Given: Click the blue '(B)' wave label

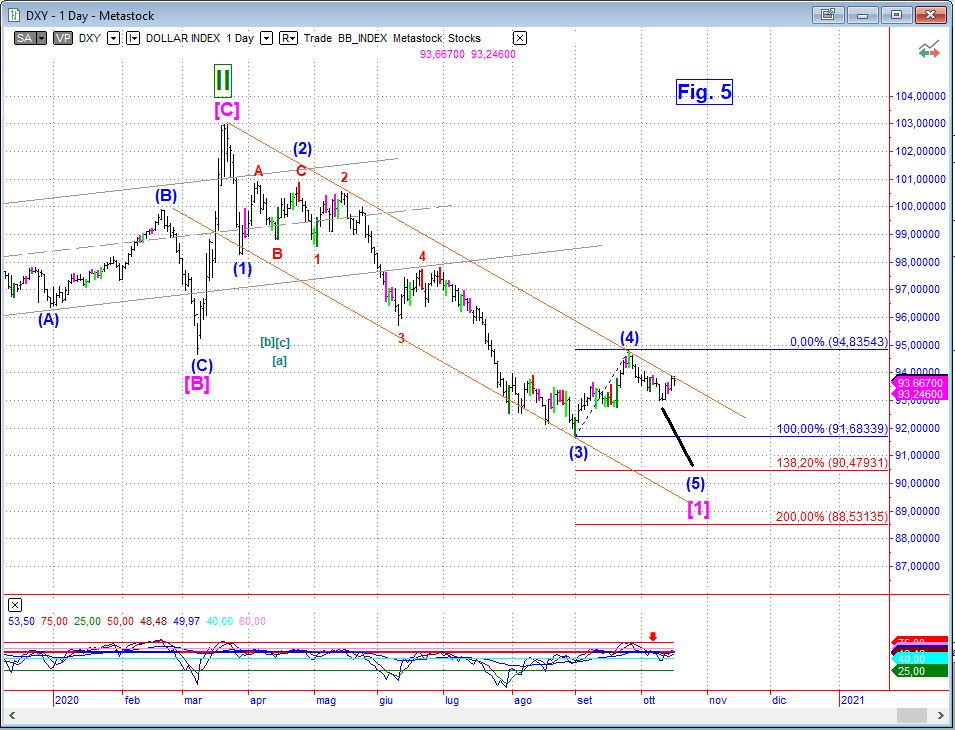Looking at the screenshot, I should [x=165, y=196].
